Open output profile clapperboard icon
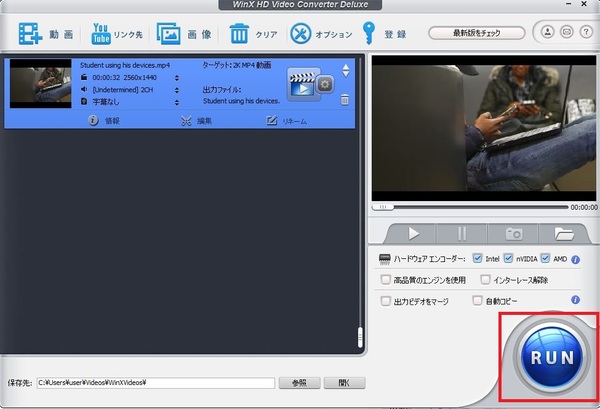This screenshot has width=600, height=409. (303, 85)
